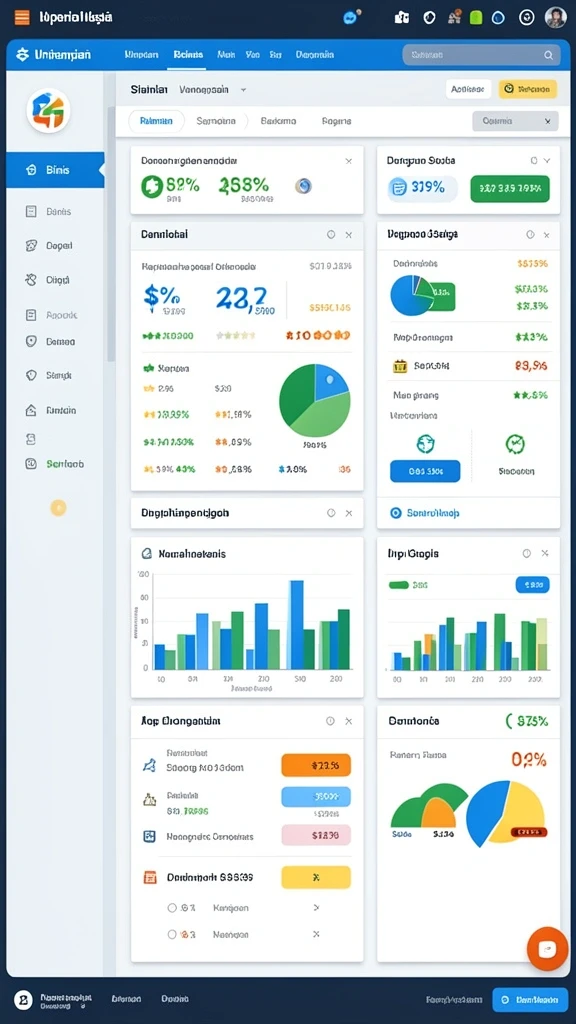Expand the chevron on the Dompuo Soaba card
576x1024 pixels.
[x=547, y=160]
